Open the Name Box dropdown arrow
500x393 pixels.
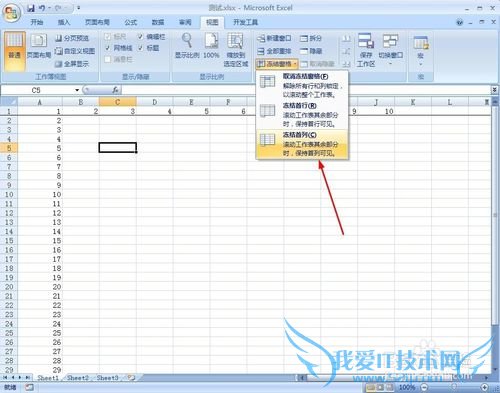(x=77, y=90)
